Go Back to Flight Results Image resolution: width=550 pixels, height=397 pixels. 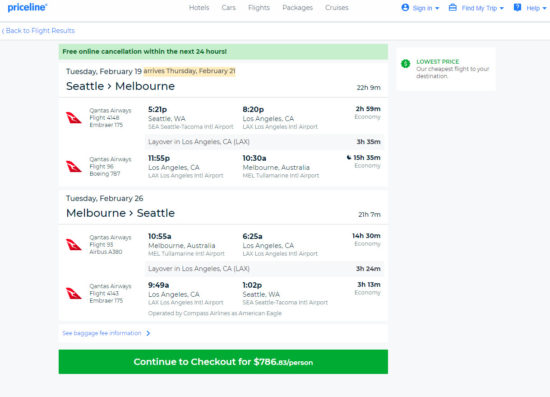tap(38, 31)
